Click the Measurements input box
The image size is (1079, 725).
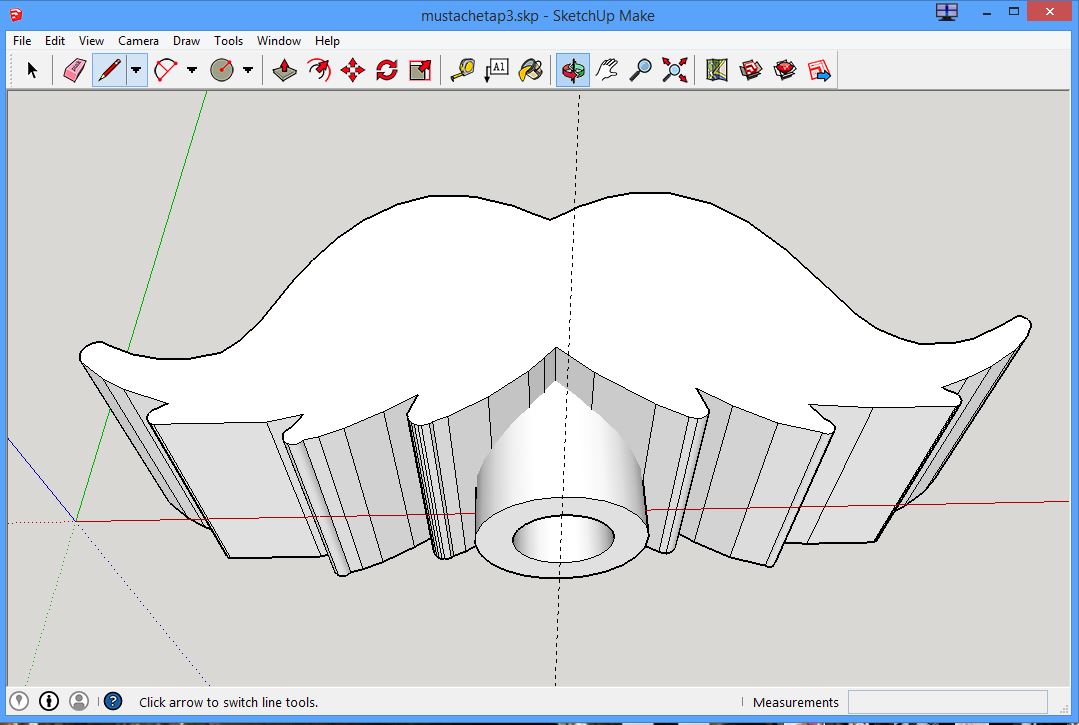pyautogui.click(x=947, y=702)
